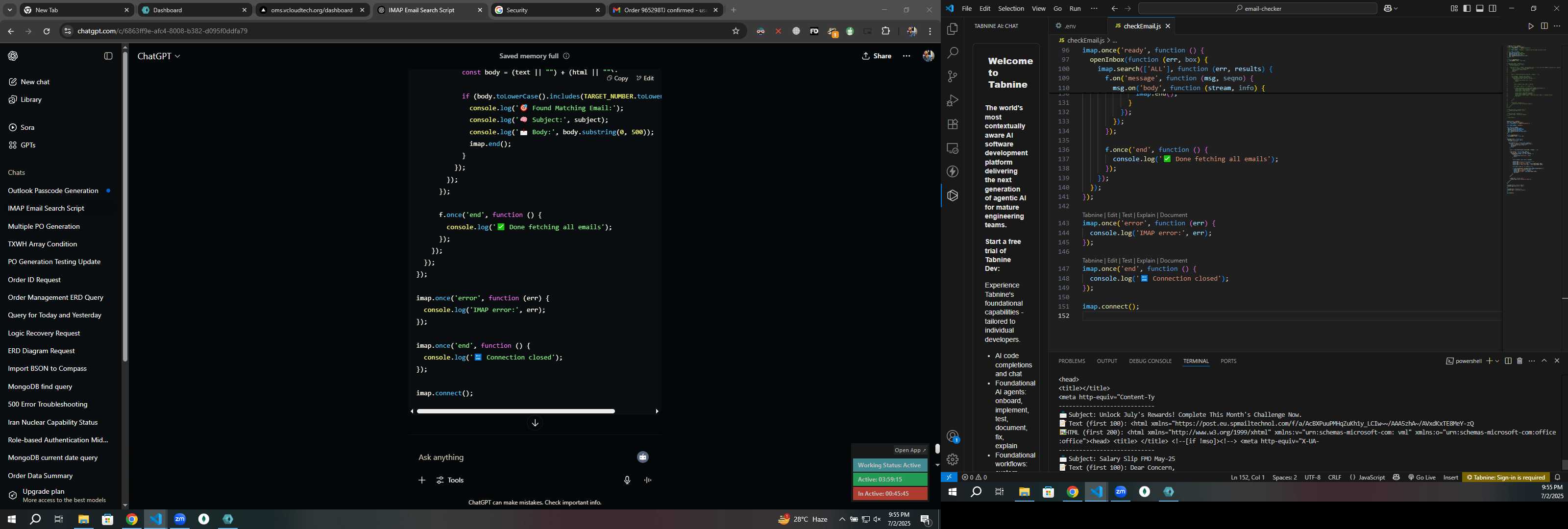This screenshot has height=529, width=1568.
Task: Toggle VS Code bottom panel visibility
Action: pos(1480,8)
